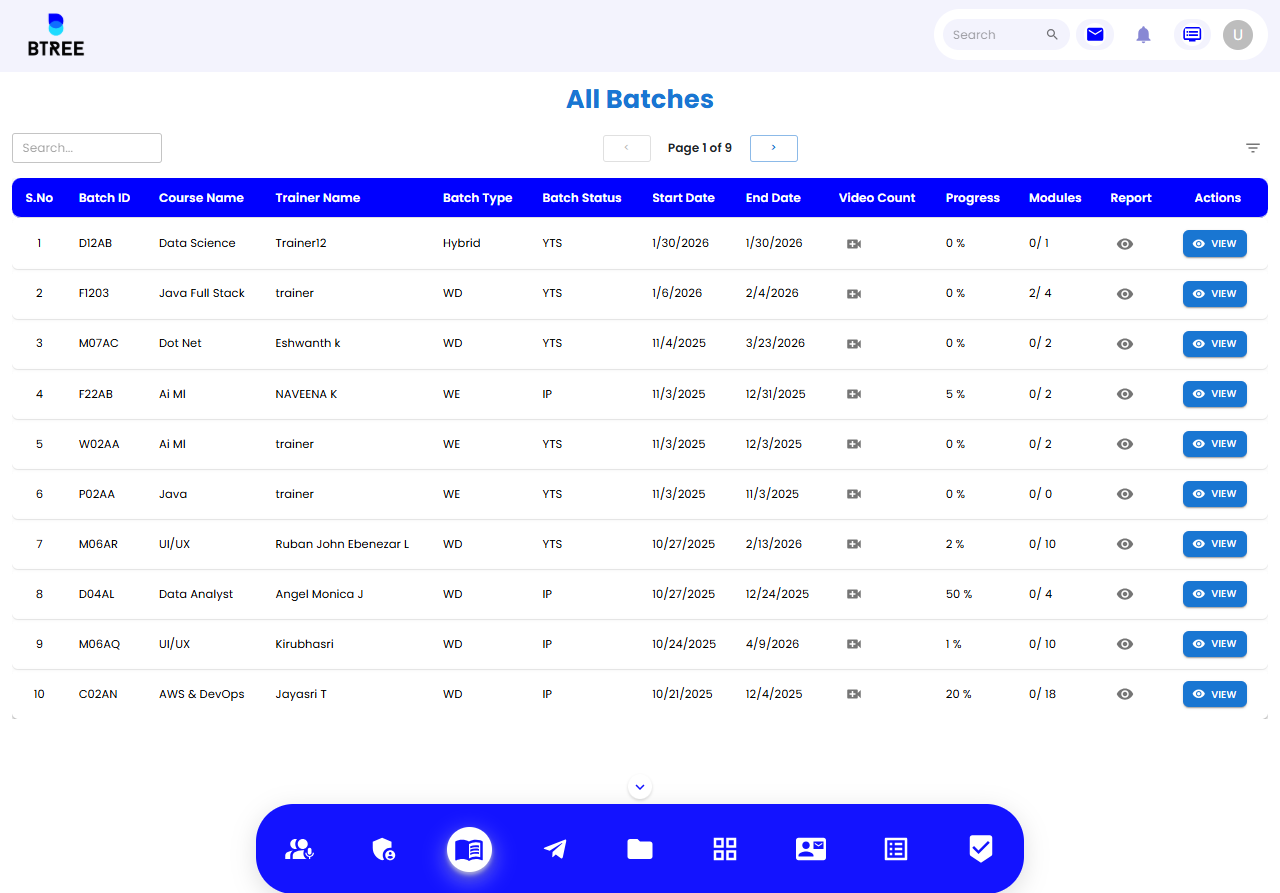The image size is (1280, 893).
Task: Click the Progress column header
Action: (973, 198)
